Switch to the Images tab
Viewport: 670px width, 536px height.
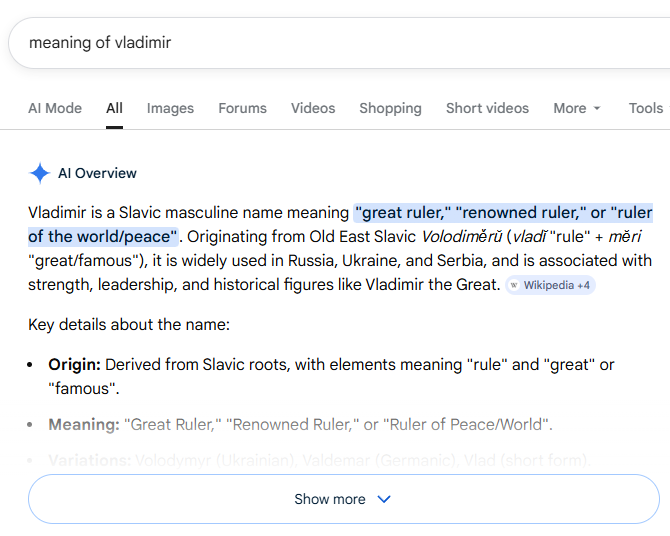coord(170,108)
